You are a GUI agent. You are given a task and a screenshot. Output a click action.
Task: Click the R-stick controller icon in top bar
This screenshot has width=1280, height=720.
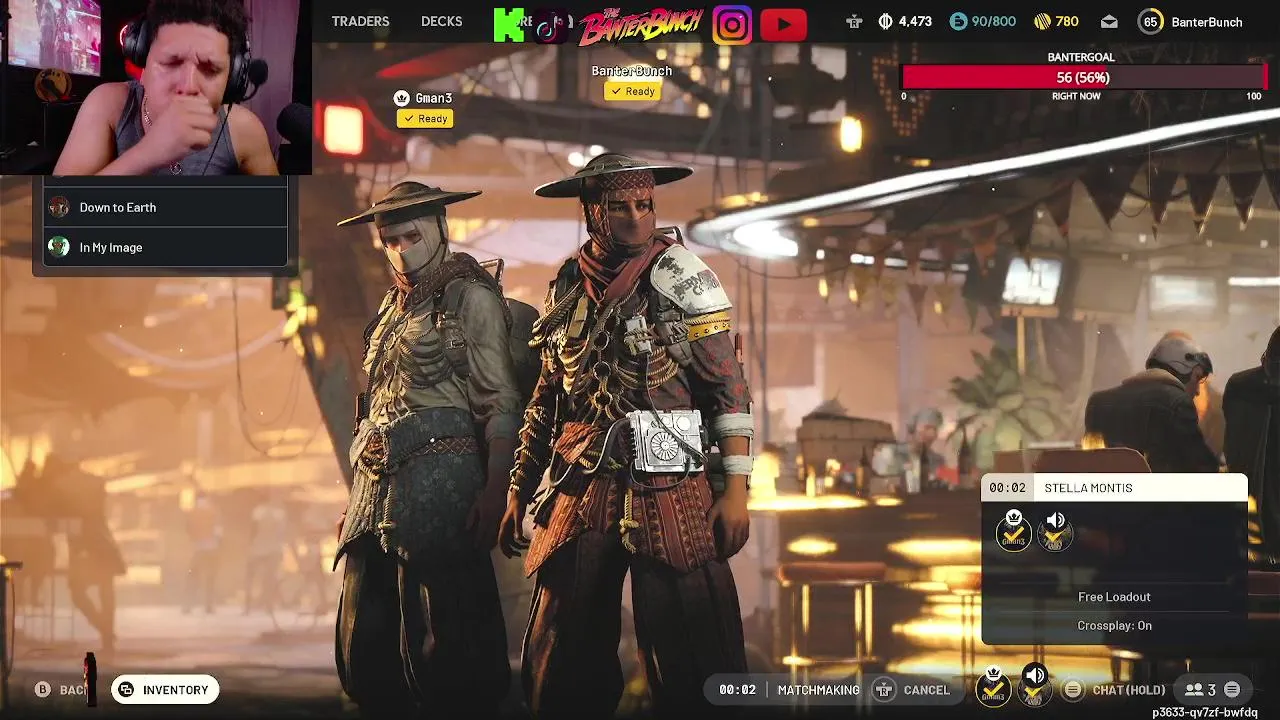tap(853, 21)
